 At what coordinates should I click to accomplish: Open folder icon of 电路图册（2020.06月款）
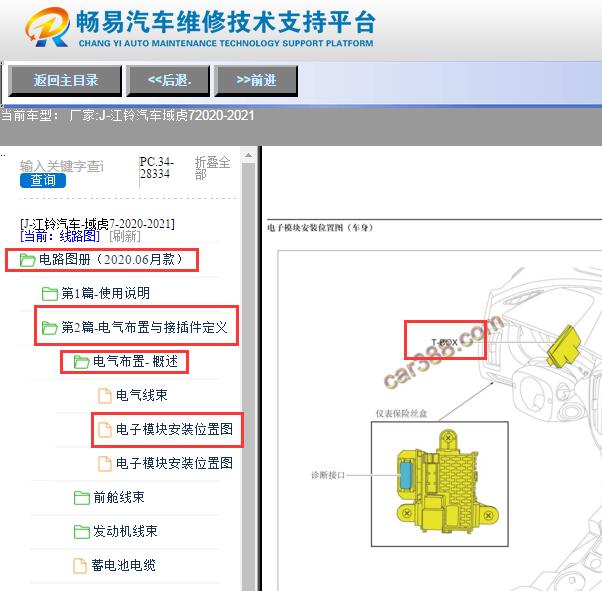[27, 260]
